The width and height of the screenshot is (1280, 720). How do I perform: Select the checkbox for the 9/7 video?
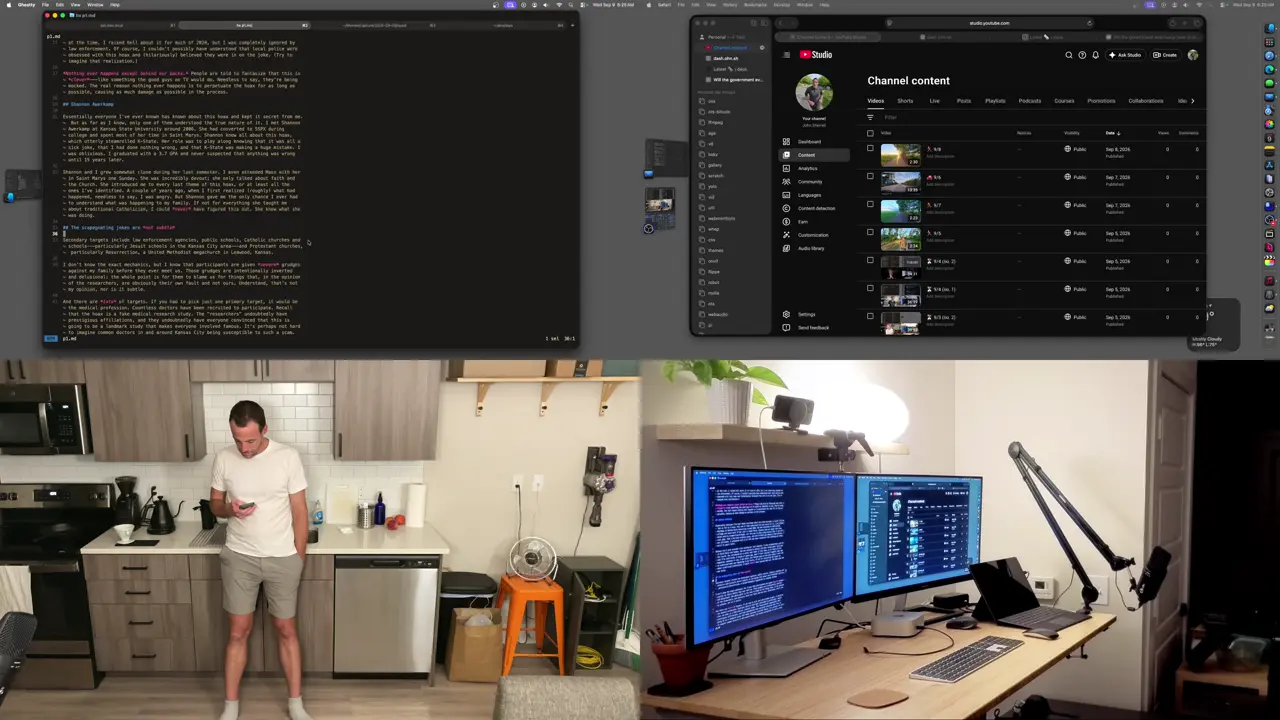point(870,205)
